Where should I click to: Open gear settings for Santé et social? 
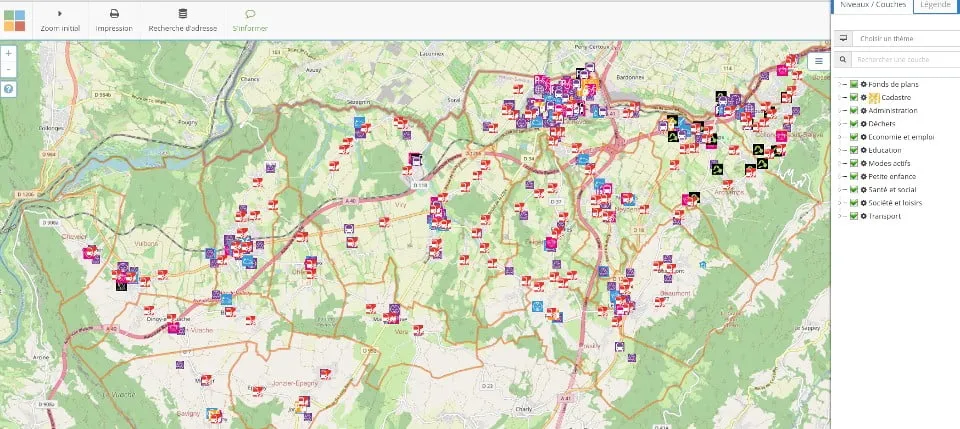[863, 190]
